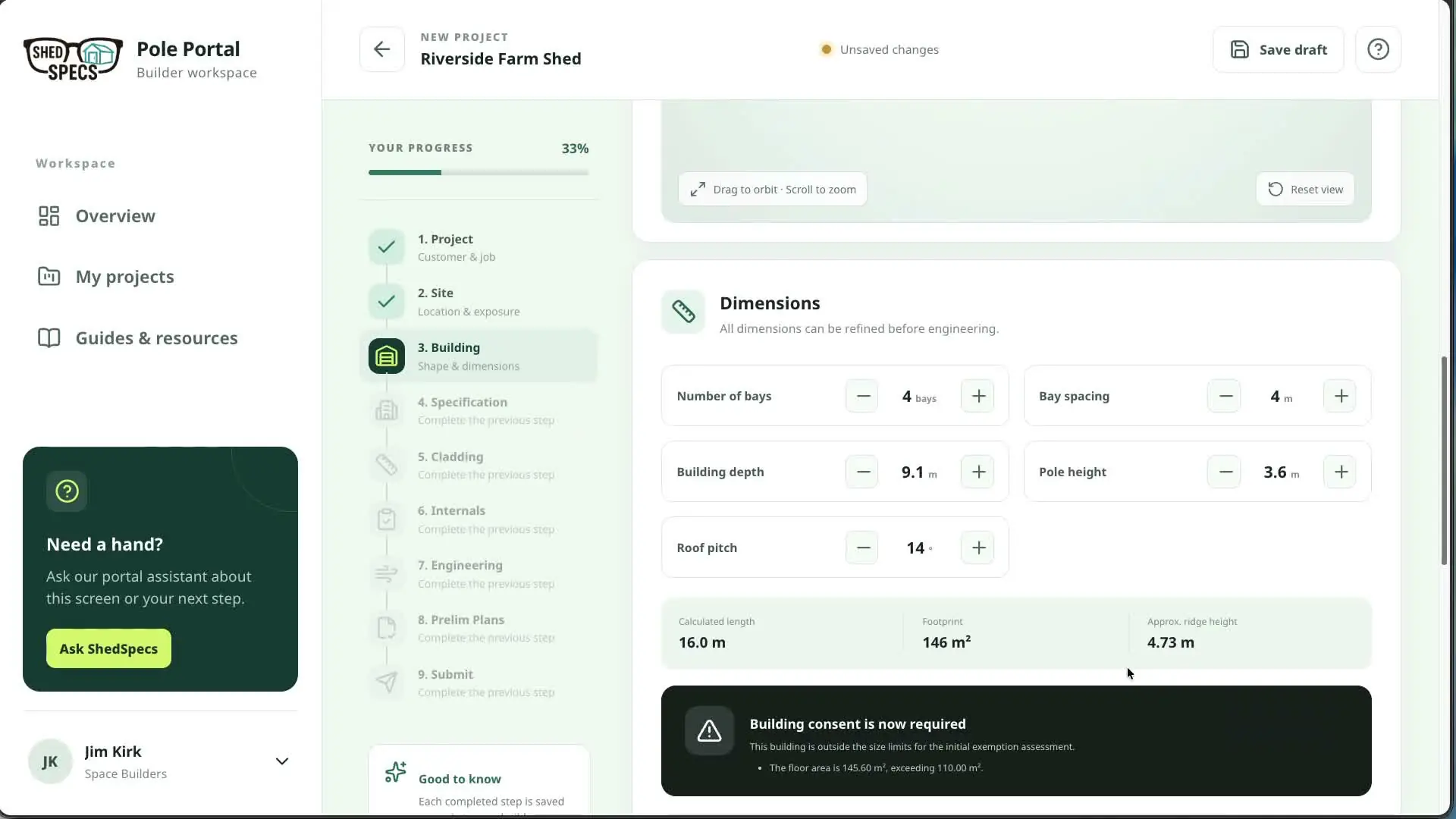
Task: Decrease the Bay spacing value
Action: (x=1225, y=396)
